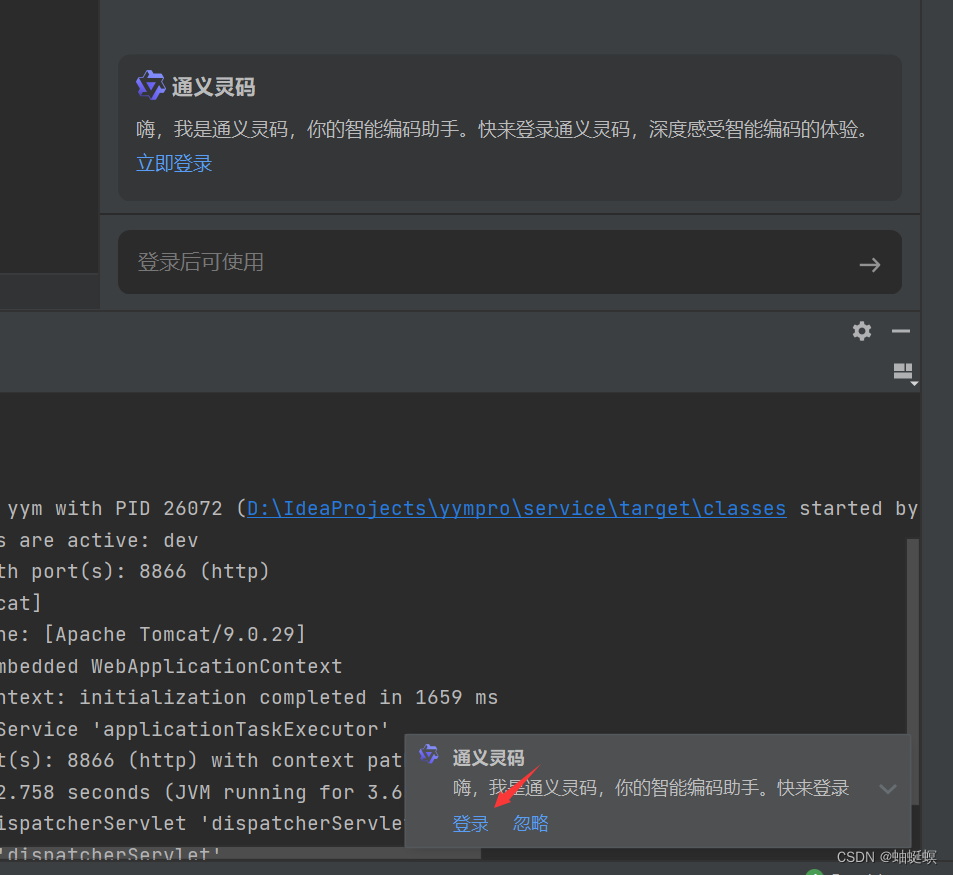
Task: Click the 登录后可使用 input field
Action: [x=509, y=262]
